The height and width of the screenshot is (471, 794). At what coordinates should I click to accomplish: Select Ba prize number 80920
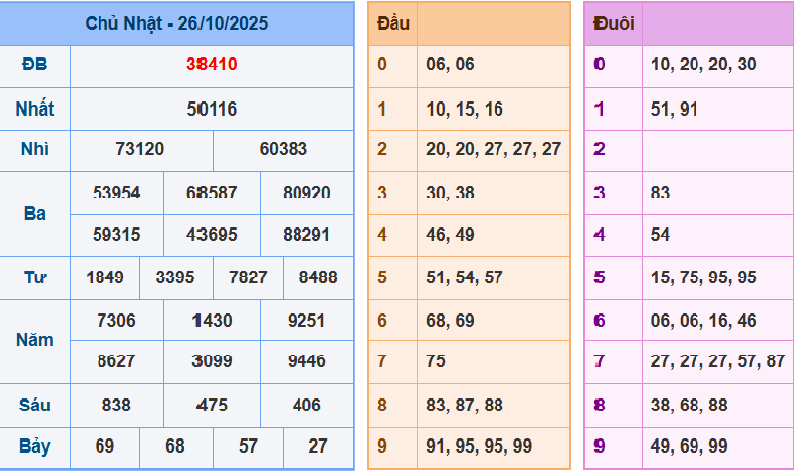click(x=306, y=192)
